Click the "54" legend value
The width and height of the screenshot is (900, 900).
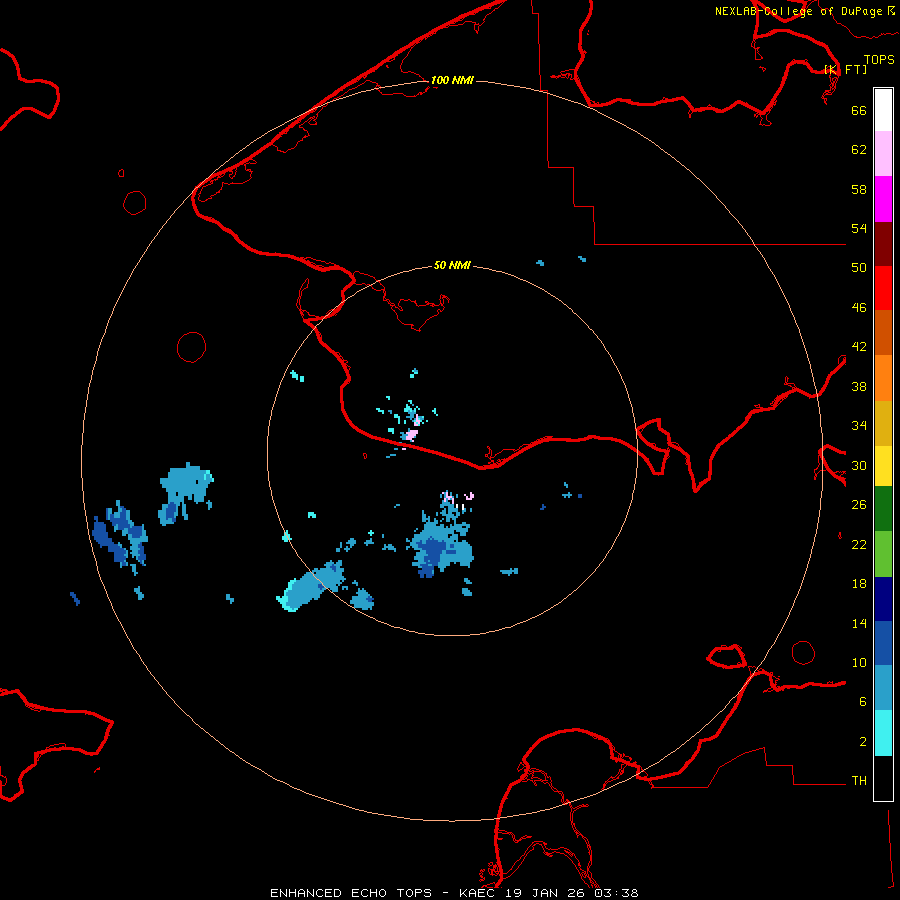coord(859,228)
